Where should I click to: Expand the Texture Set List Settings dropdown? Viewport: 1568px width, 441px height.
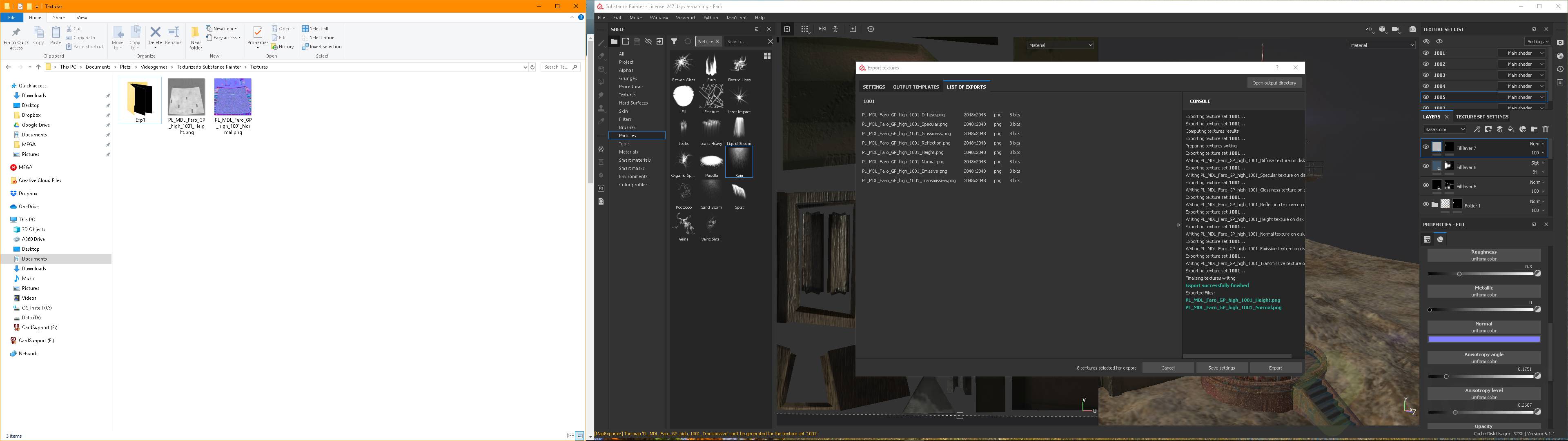point(1537,41)
